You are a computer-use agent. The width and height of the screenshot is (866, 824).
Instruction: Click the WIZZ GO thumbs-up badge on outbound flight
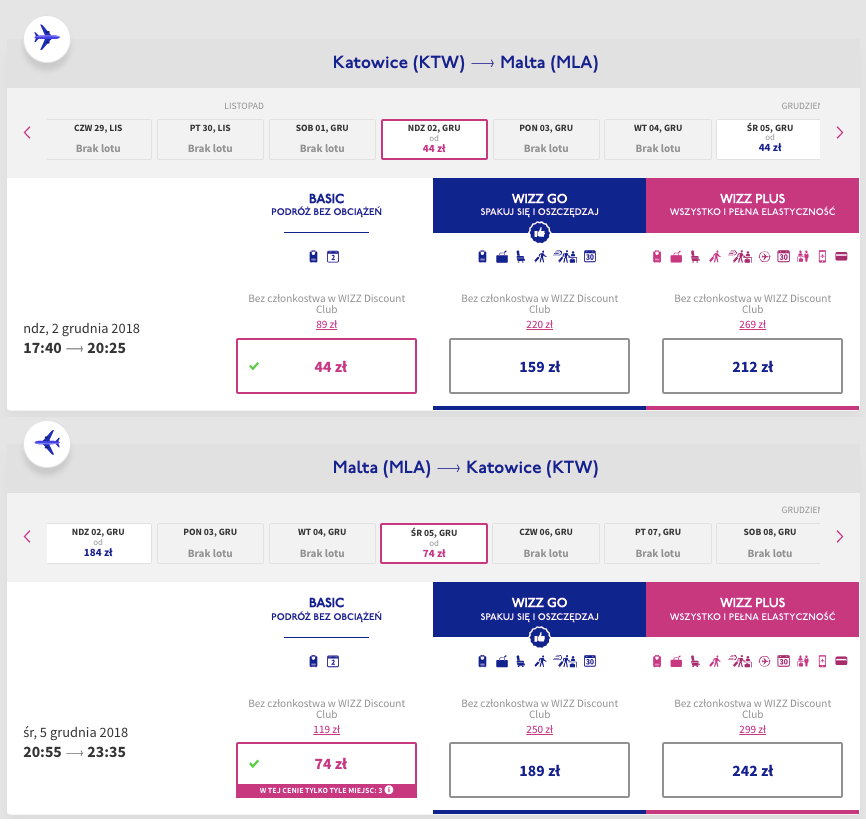(x=540, y=233)
